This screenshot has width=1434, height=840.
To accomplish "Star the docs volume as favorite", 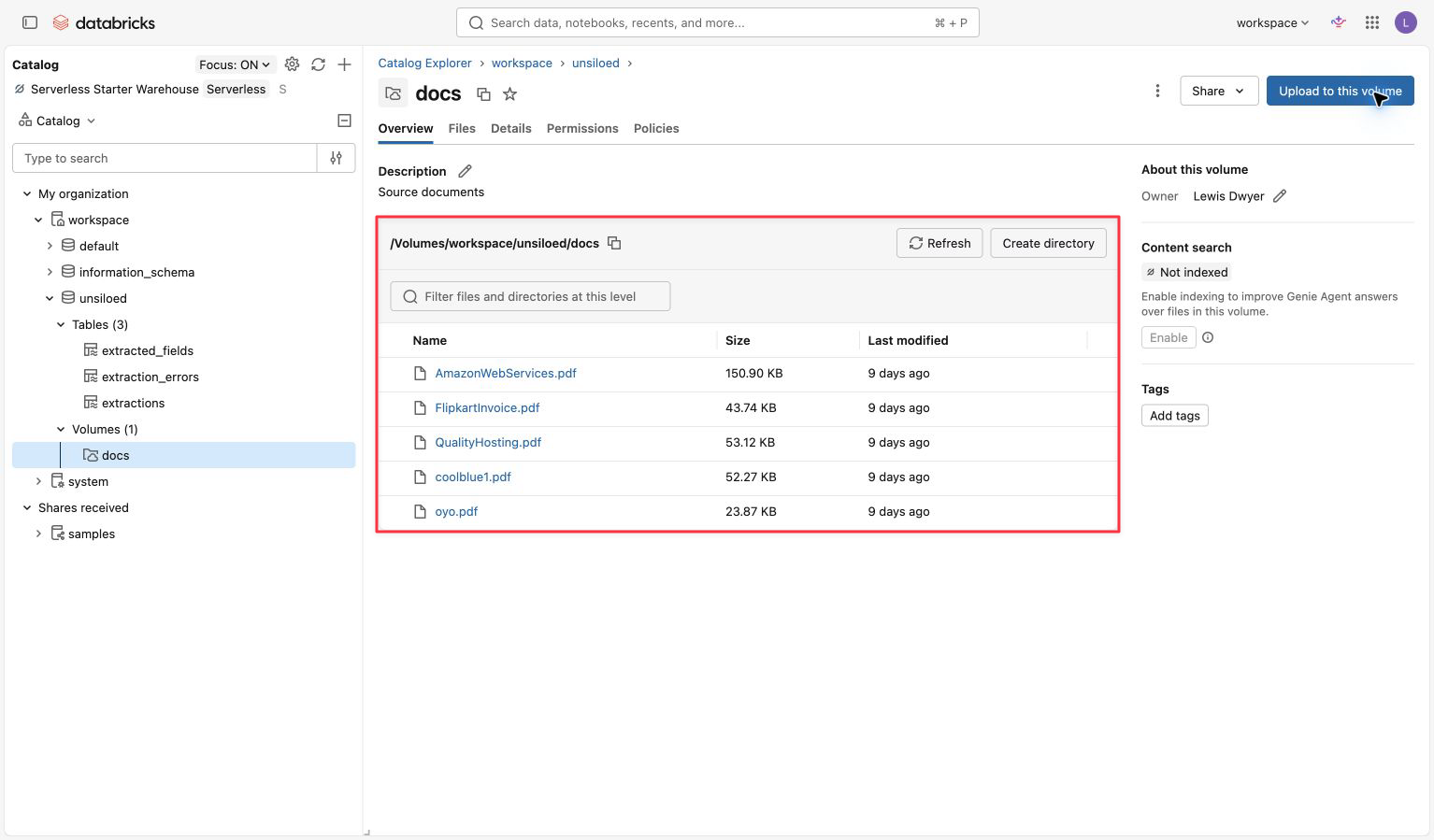I will [509, 93].
